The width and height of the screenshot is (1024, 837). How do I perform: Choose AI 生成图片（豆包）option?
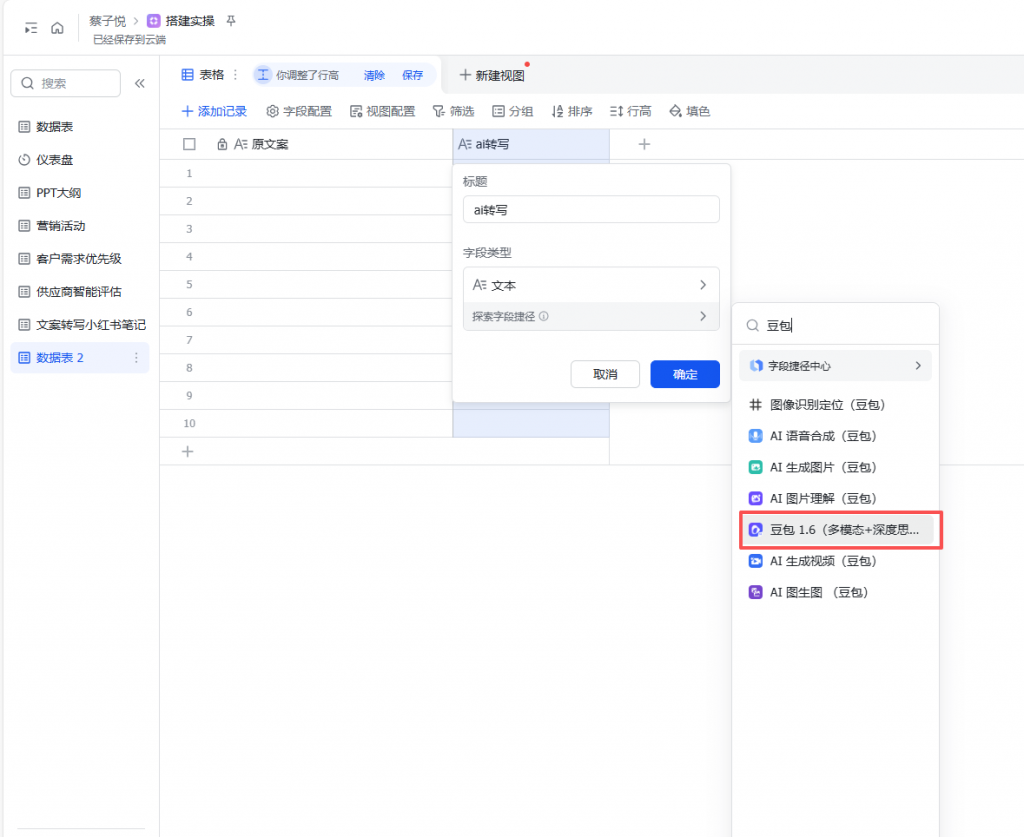pos(822,467)
